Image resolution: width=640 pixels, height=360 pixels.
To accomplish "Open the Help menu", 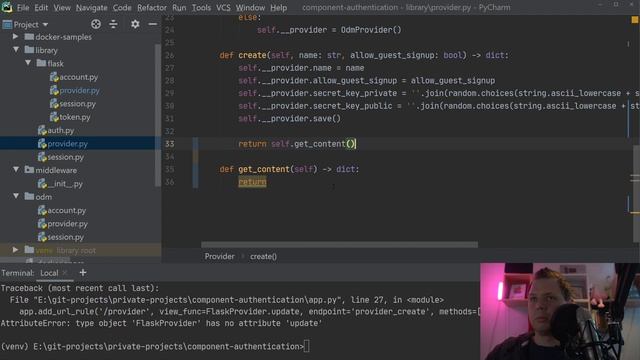I will click(x=278, y=8).
